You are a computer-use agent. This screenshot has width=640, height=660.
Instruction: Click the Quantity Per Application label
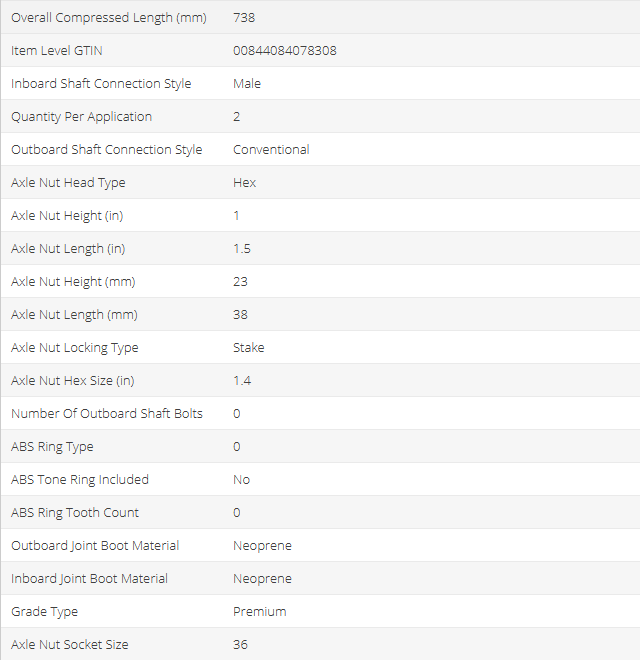point(82,116)
